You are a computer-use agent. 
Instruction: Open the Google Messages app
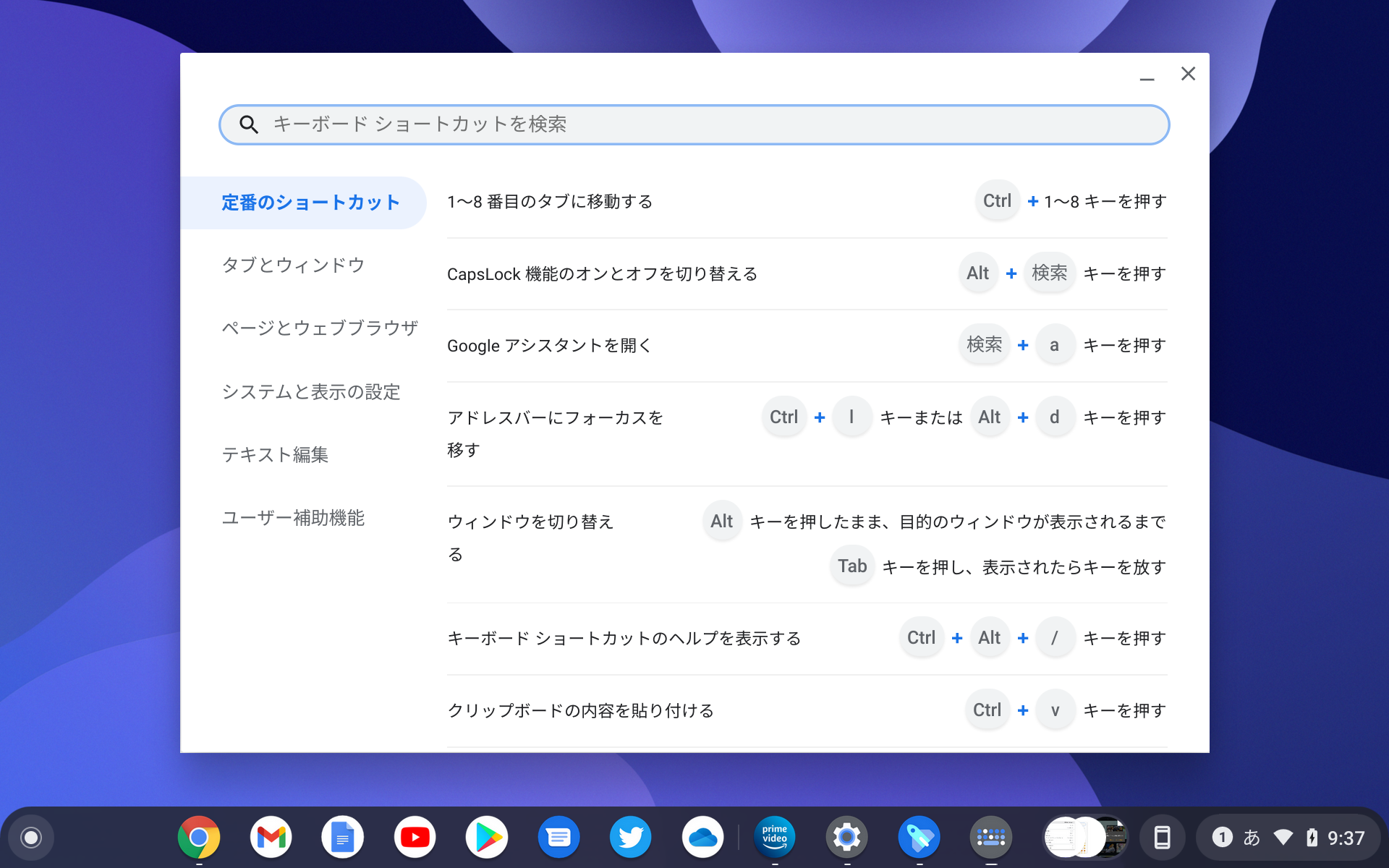(558, 837)
